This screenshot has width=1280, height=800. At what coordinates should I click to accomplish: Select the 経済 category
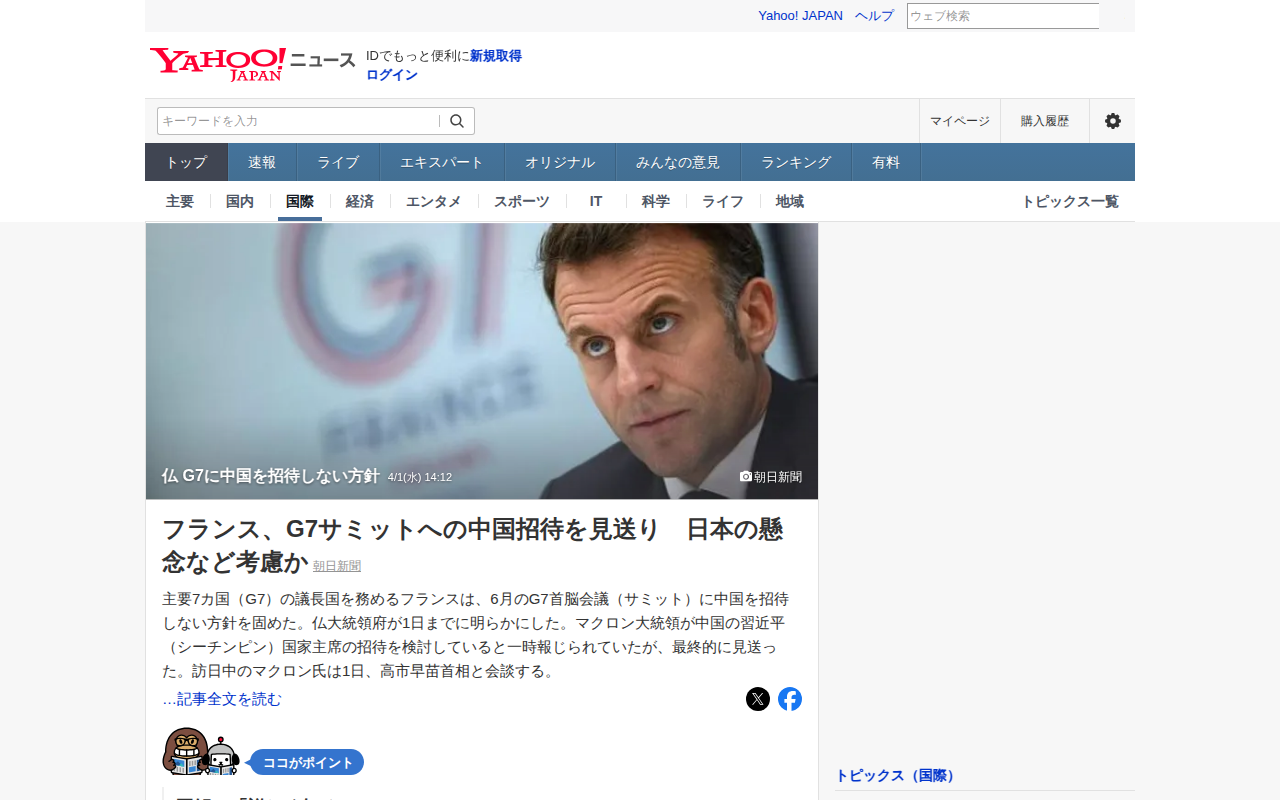coord(360,201)
